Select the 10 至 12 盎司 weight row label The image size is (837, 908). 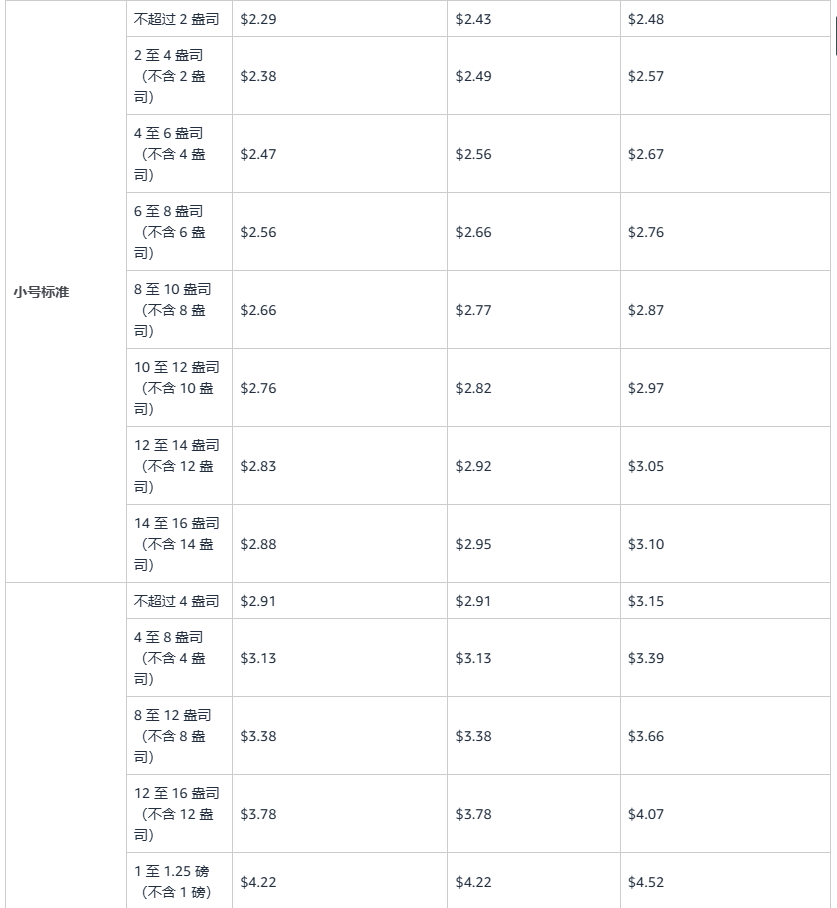[176, 388]
